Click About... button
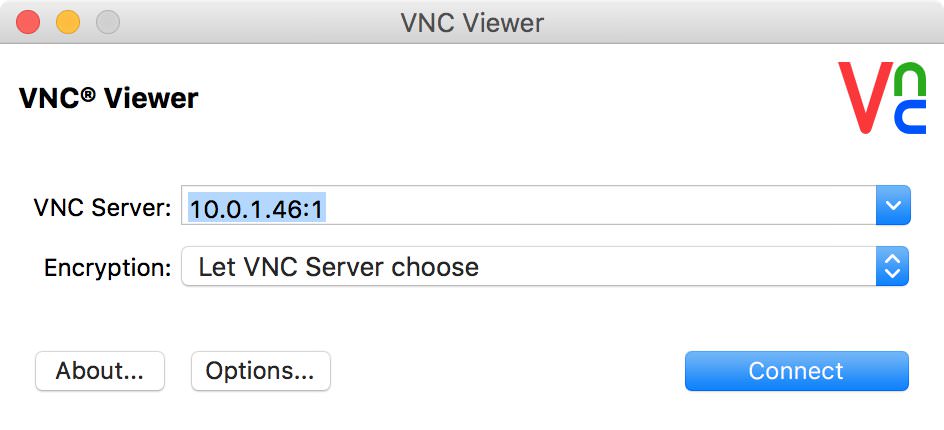Screen dimensions: 944x430 click(x=100, y=371)
